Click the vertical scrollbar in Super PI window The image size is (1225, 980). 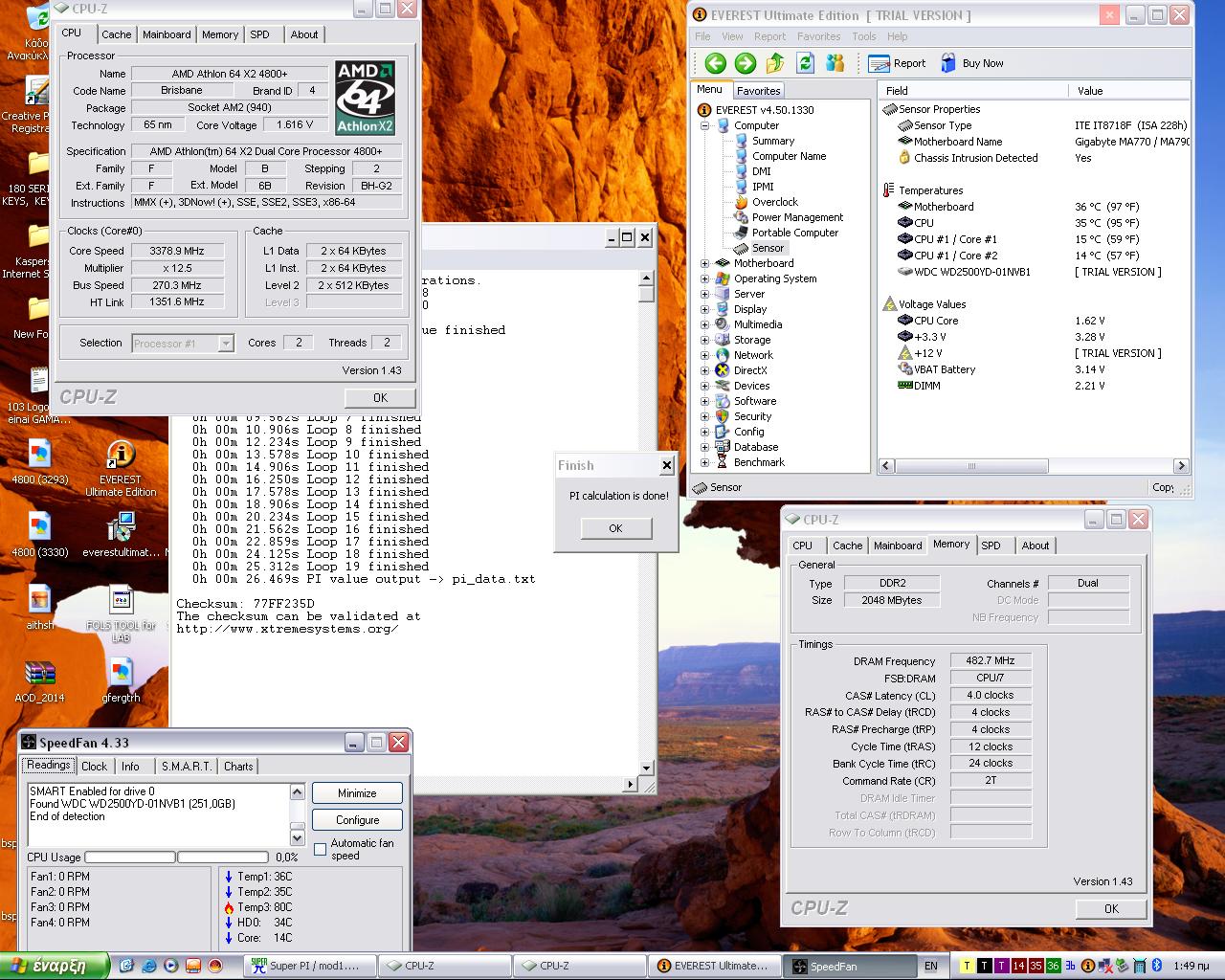[646, 523]
